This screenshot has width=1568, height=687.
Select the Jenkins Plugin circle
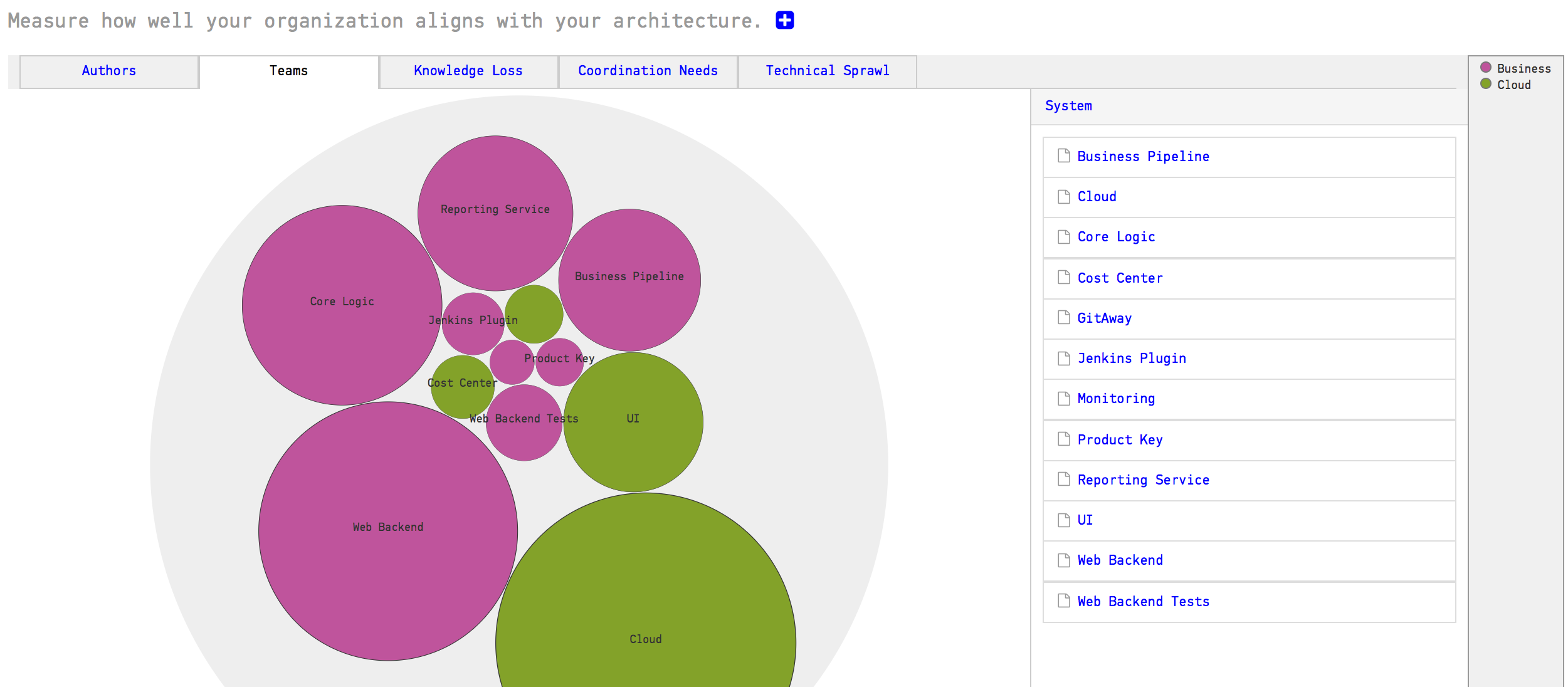[473, 323]
